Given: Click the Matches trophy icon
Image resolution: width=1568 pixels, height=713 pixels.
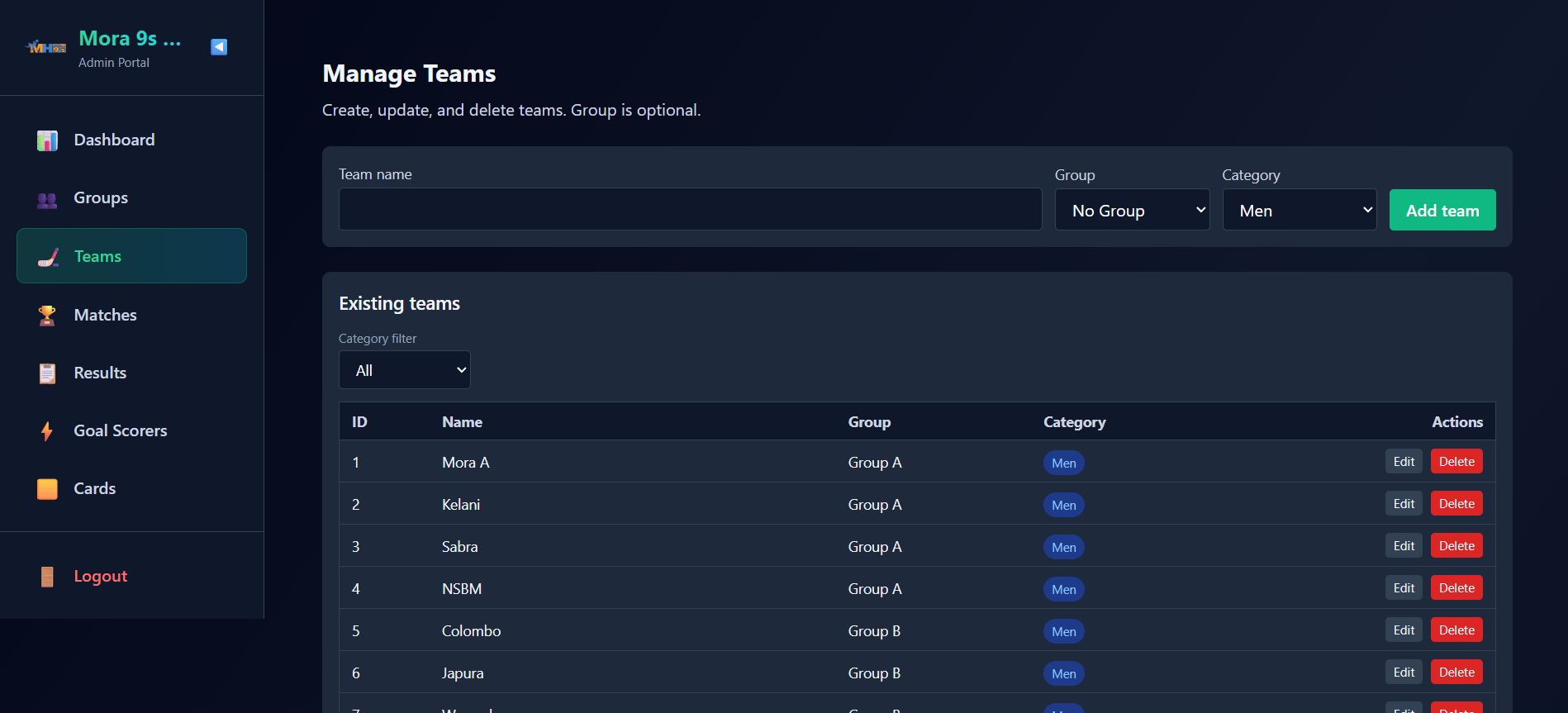Looking at the screenshot, I should 47,316.
